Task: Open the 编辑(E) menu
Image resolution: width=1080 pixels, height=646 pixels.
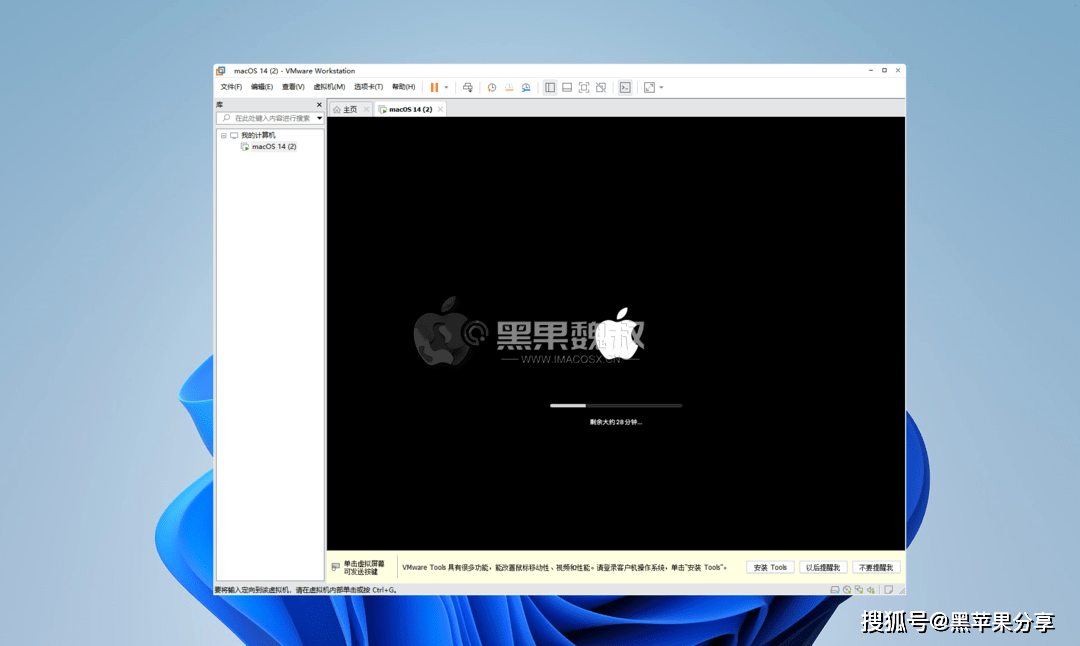Action: pos(262,87)
